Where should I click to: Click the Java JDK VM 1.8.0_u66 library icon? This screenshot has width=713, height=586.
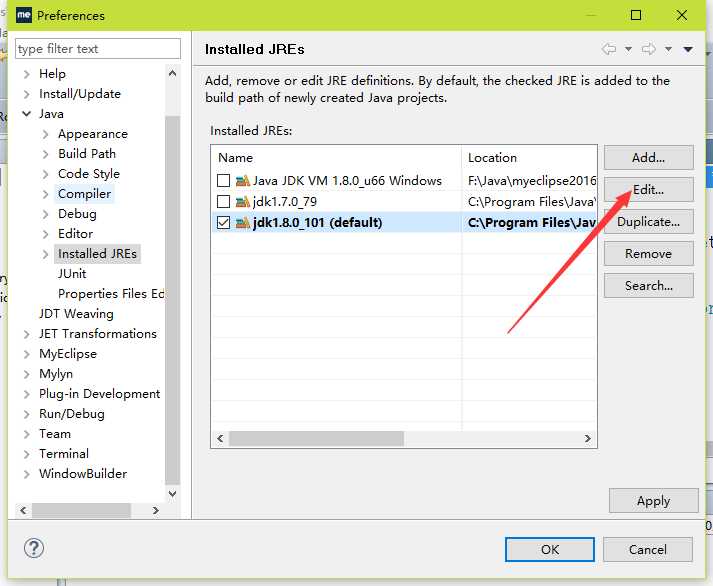(243, 180)
